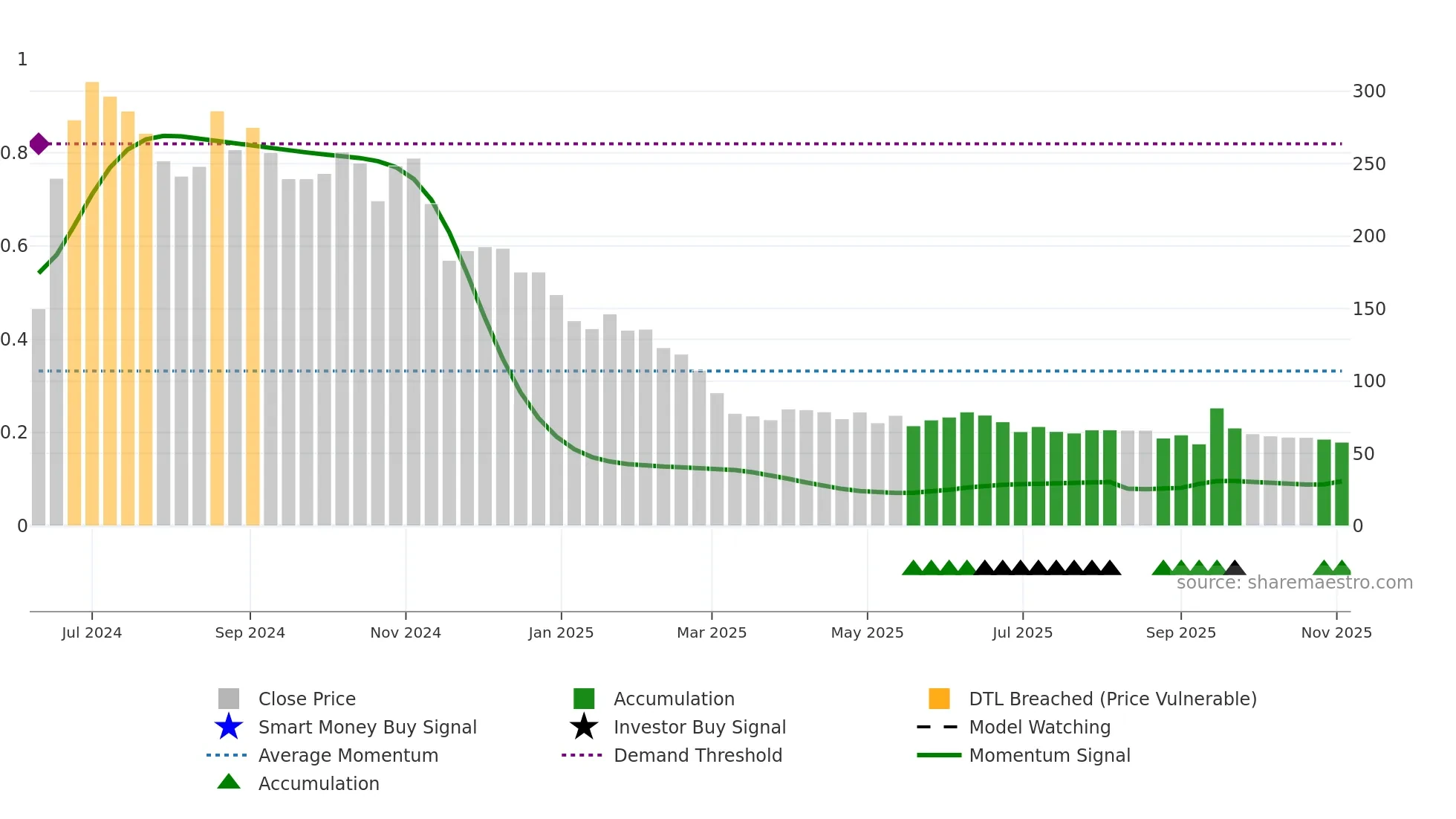Click the source sharemaestro.com text
Viewport: 1456px width, 819px height.
(1294, 583)
